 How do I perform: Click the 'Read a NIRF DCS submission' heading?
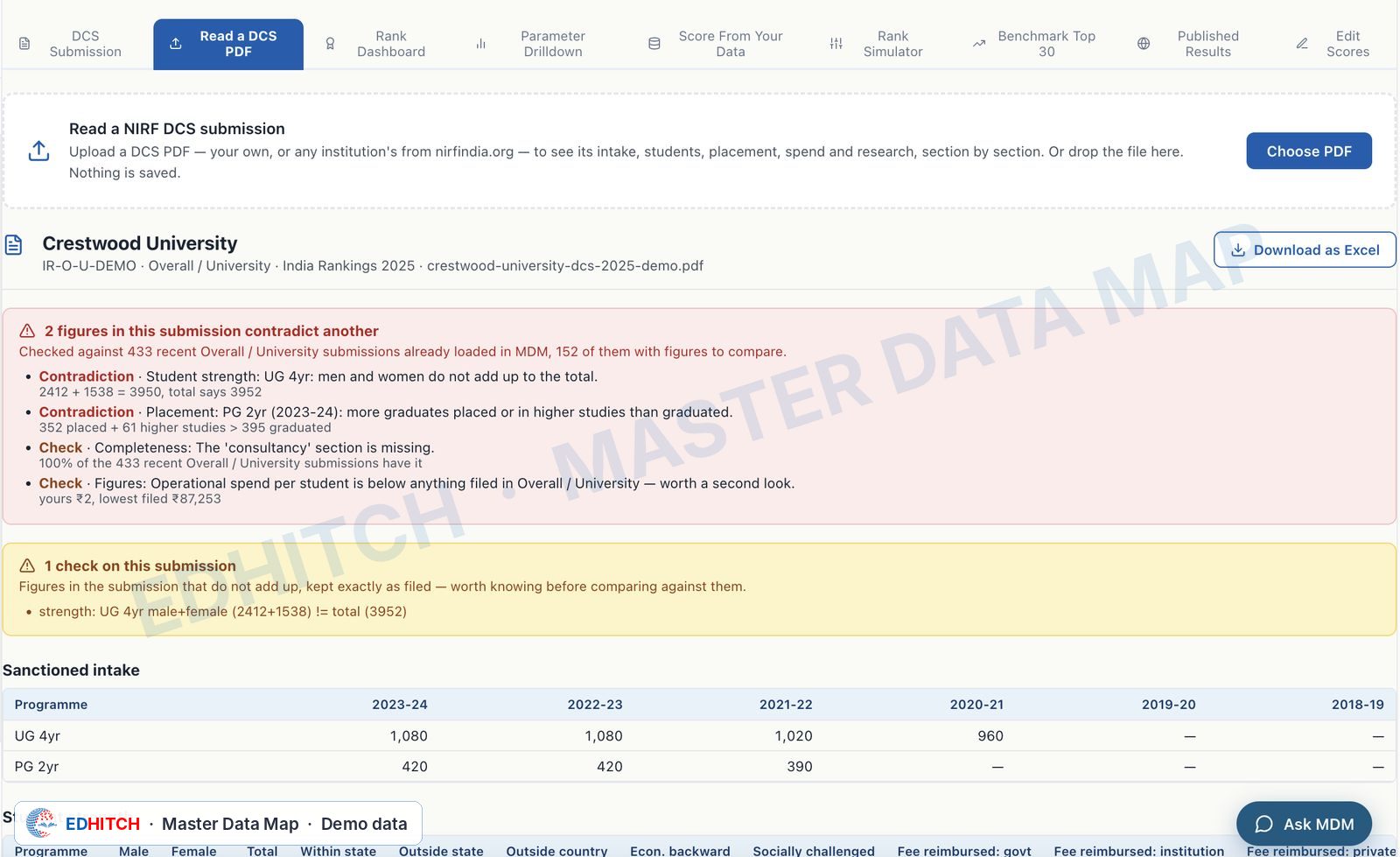point(177,129)
